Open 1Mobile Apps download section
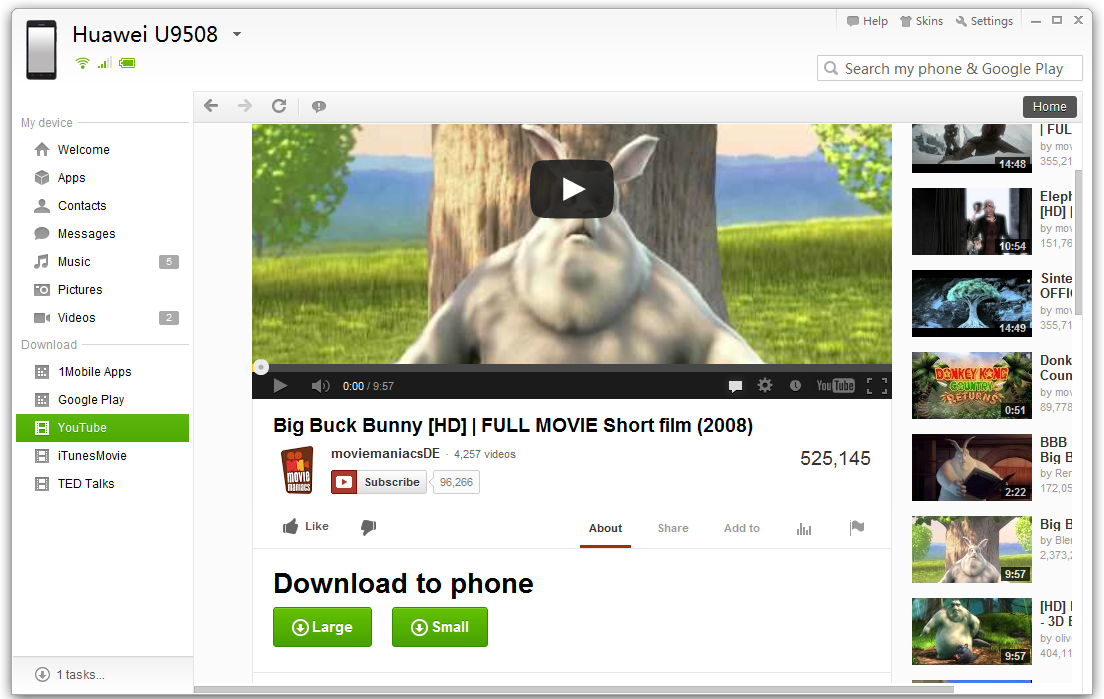This screenshot has height=699, width=1104. coord(103,372)
